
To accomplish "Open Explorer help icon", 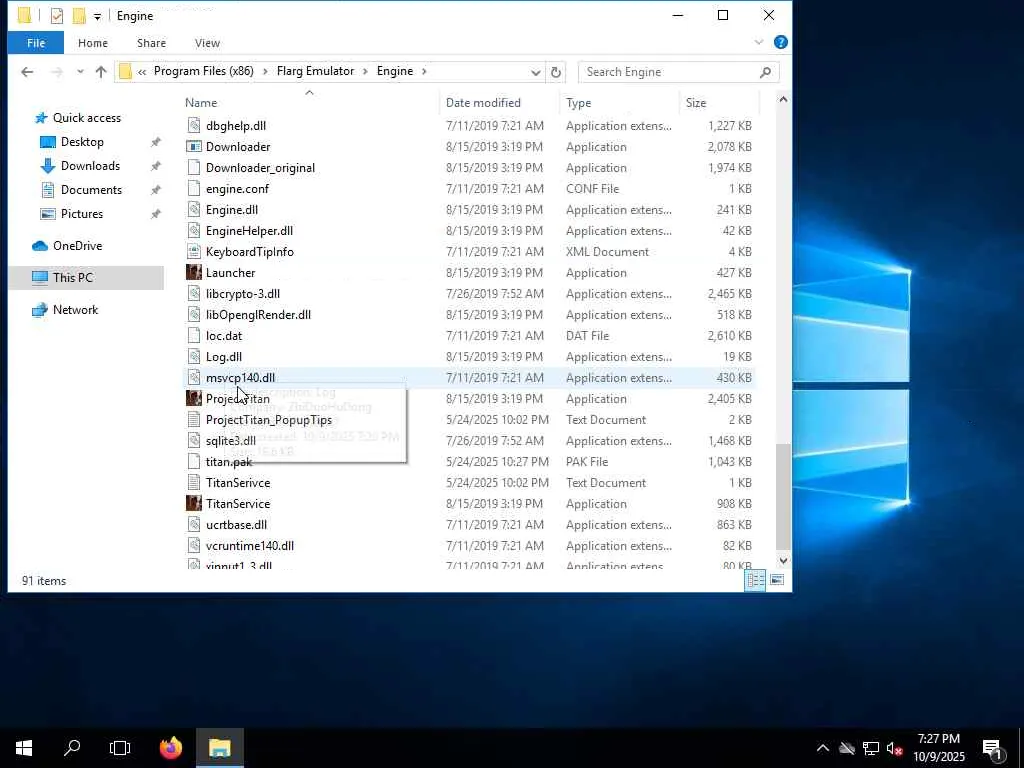I will 780,42.
